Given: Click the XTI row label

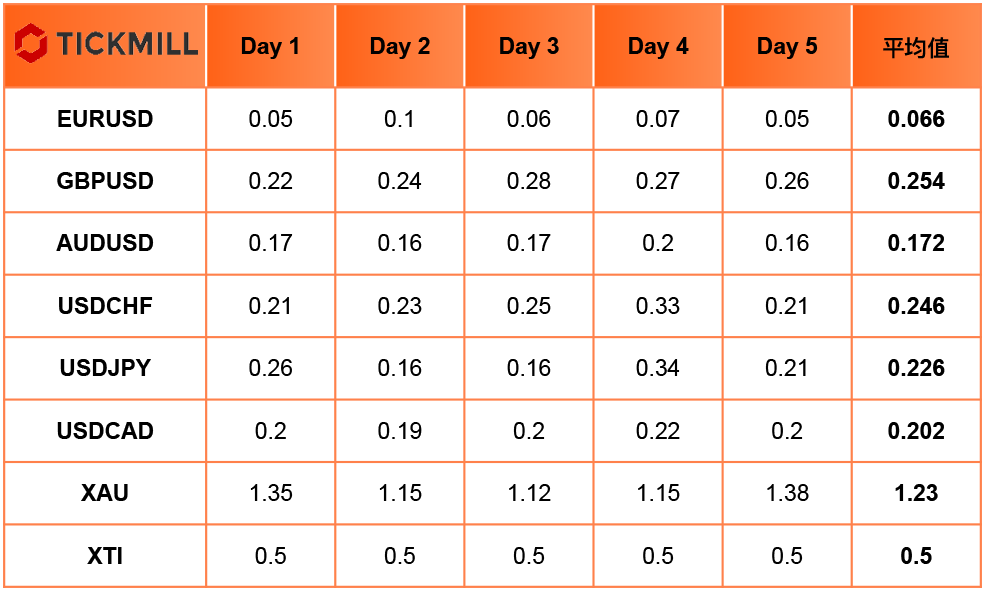Looking at the screenshot, I should [x=105, y=556].
